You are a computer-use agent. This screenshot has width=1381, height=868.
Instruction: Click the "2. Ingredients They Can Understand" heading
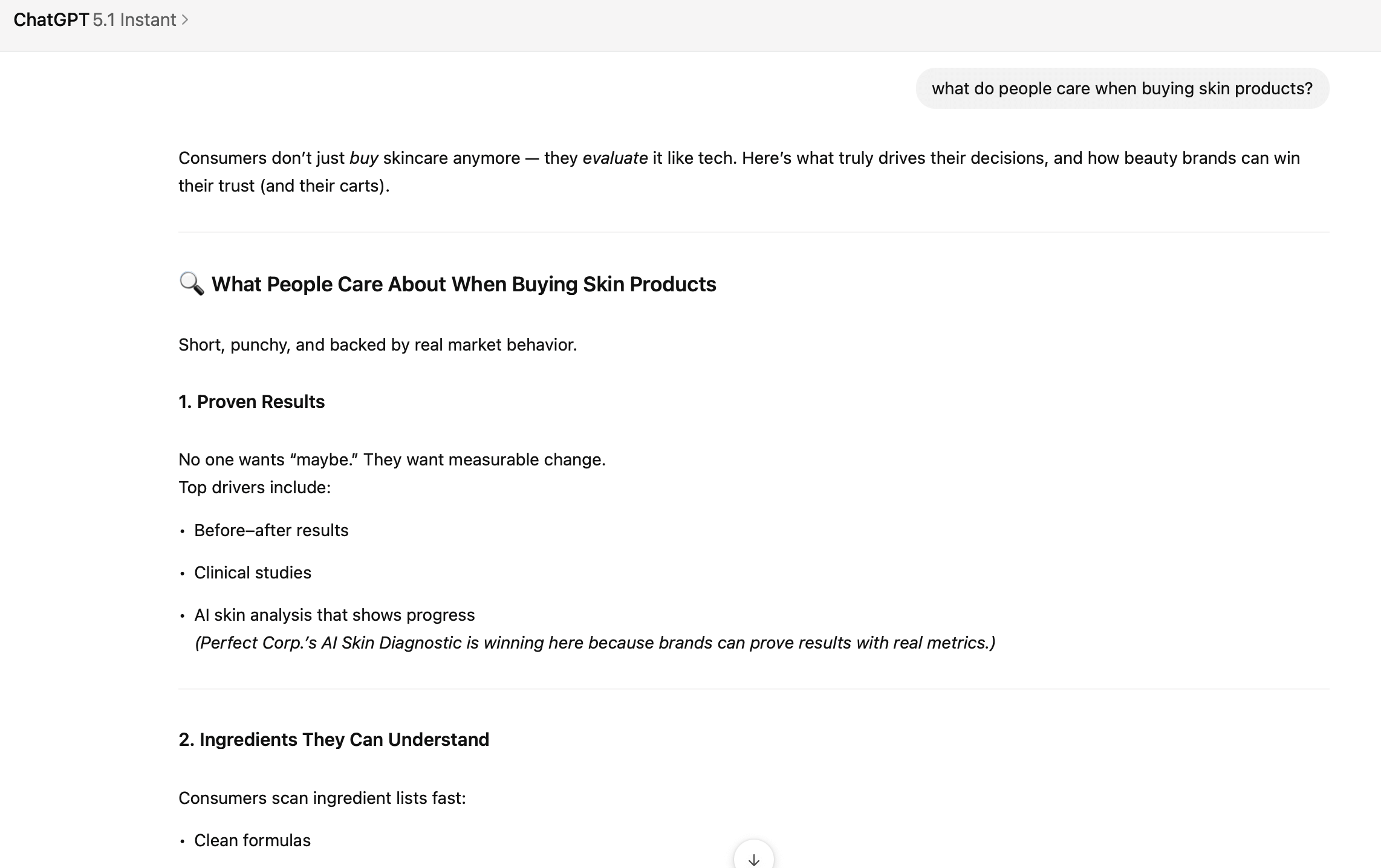click(334, 740)
